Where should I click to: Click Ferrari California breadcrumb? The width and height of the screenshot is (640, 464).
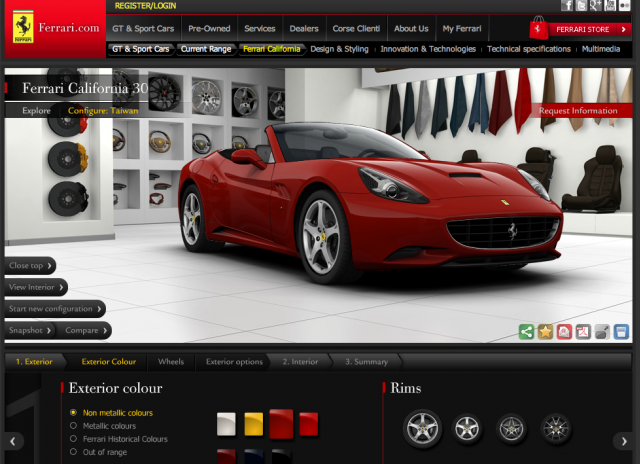pyautogui.click(x=272, y=49)
